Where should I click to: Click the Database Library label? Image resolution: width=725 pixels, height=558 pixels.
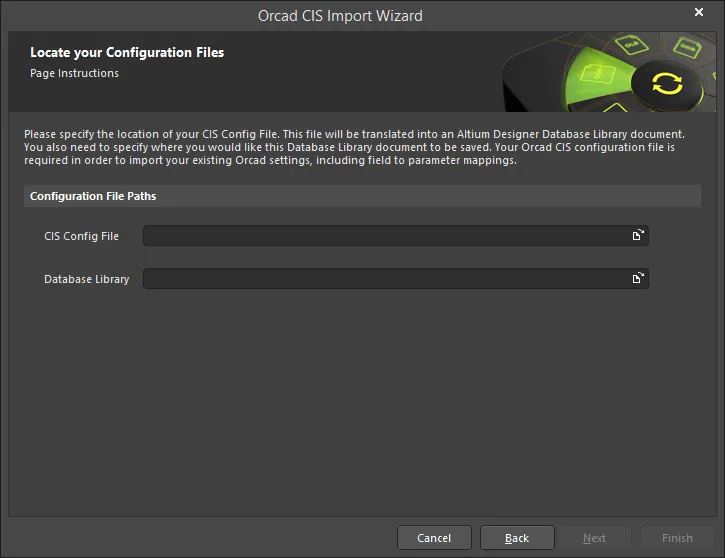tap(86, 279)
